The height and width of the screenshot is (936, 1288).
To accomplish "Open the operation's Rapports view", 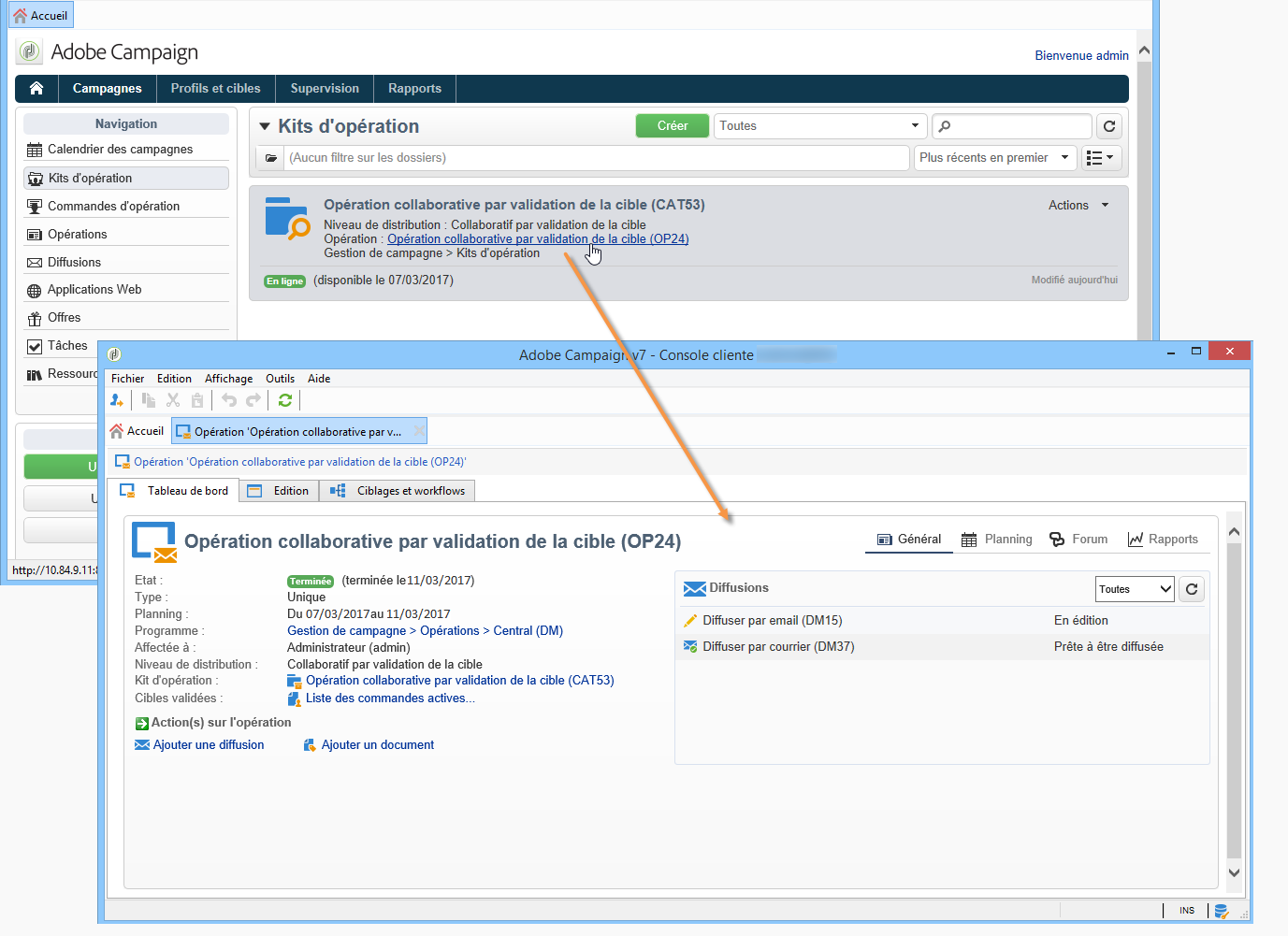I will pyautogui.click(x=1163, y=540).
